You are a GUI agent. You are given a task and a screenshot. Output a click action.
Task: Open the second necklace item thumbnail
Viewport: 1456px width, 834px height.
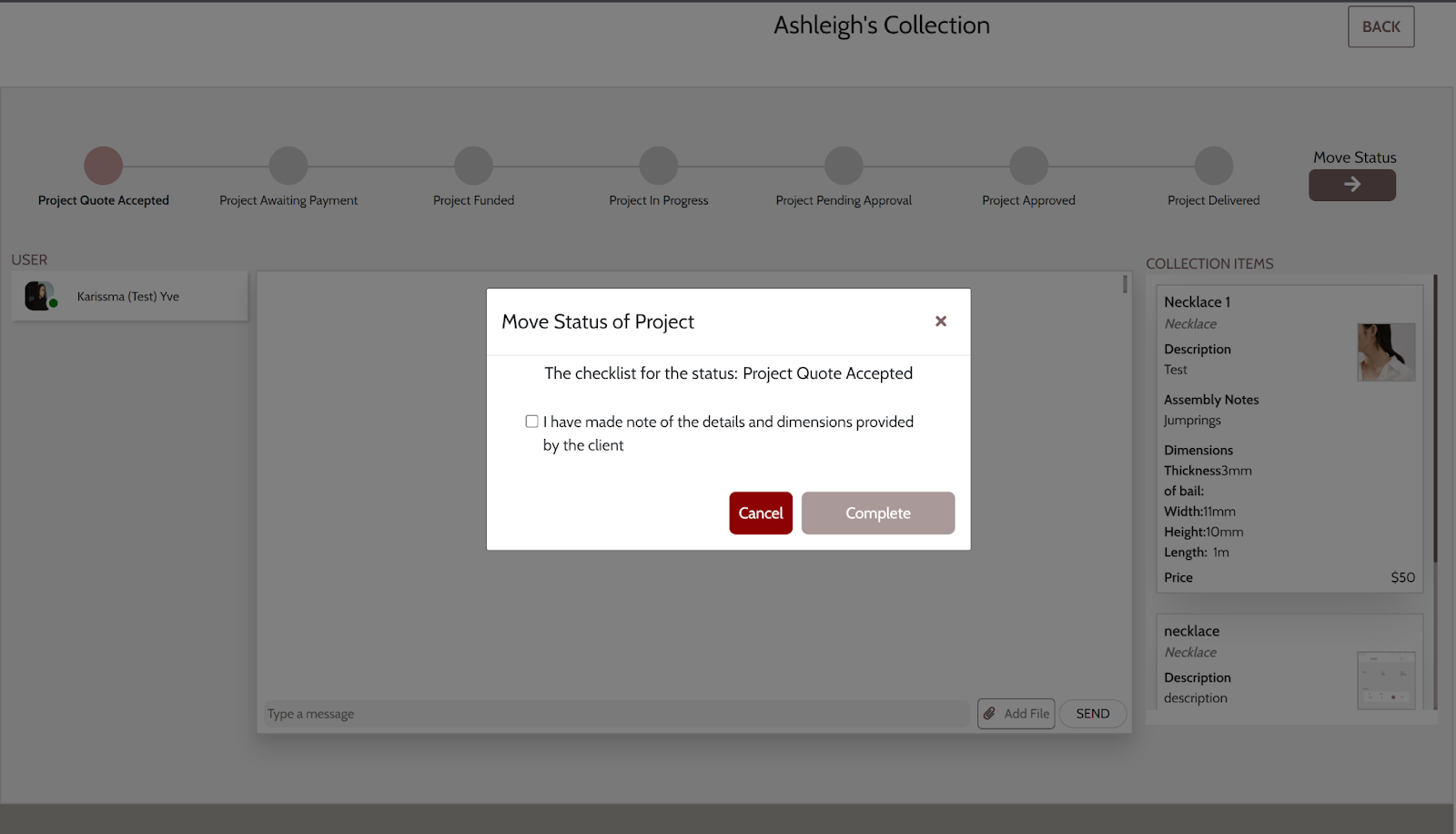point(1386,680)
